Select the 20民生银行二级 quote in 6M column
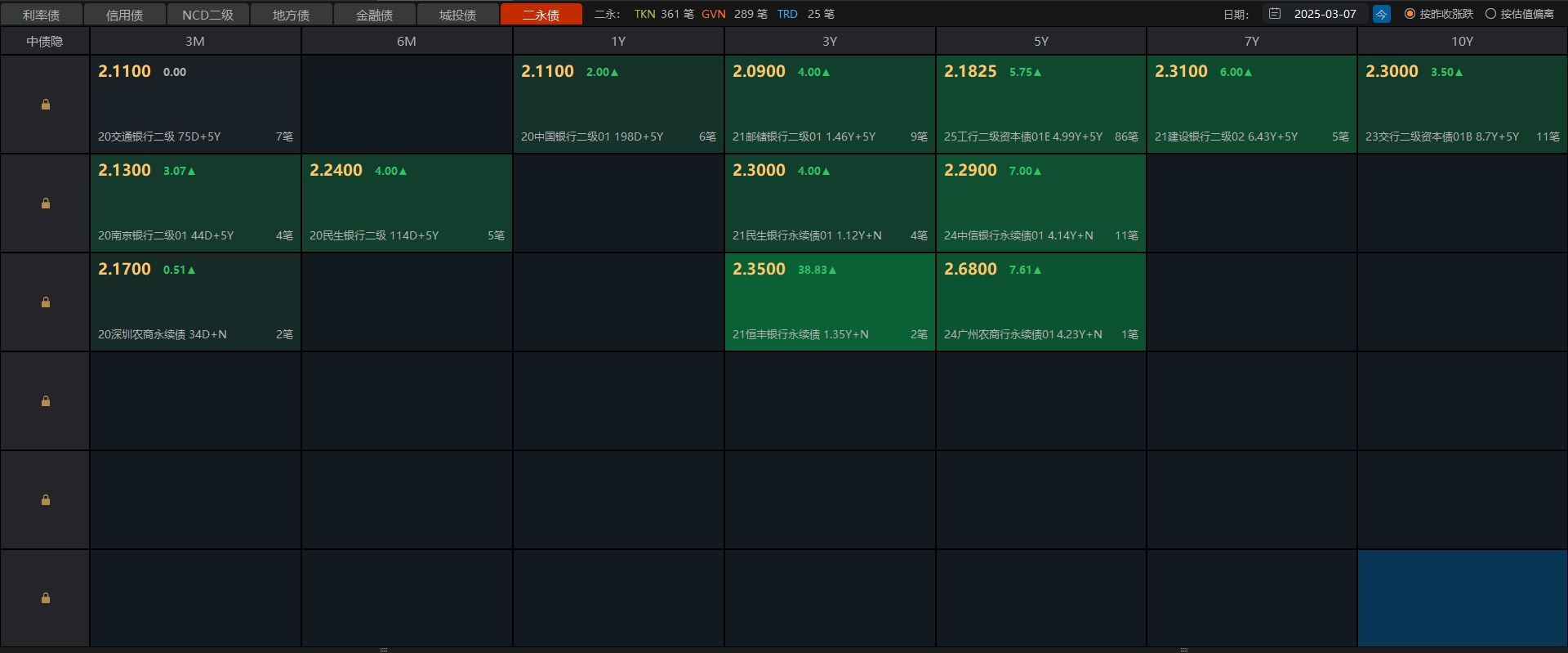 [407, 204]
